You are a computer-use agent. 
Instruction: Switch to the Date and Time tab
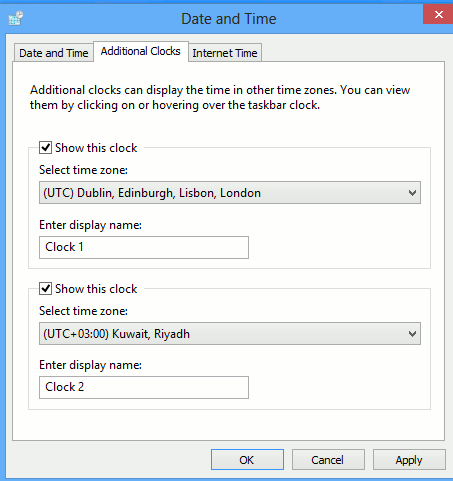tap(54, 53)
